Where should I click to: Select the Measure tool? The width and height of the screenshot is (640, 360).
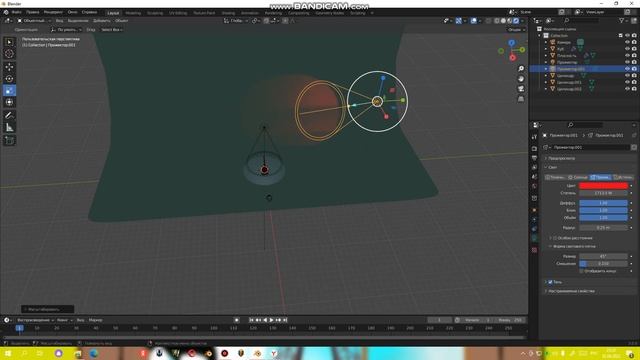[x=9, y=128]
